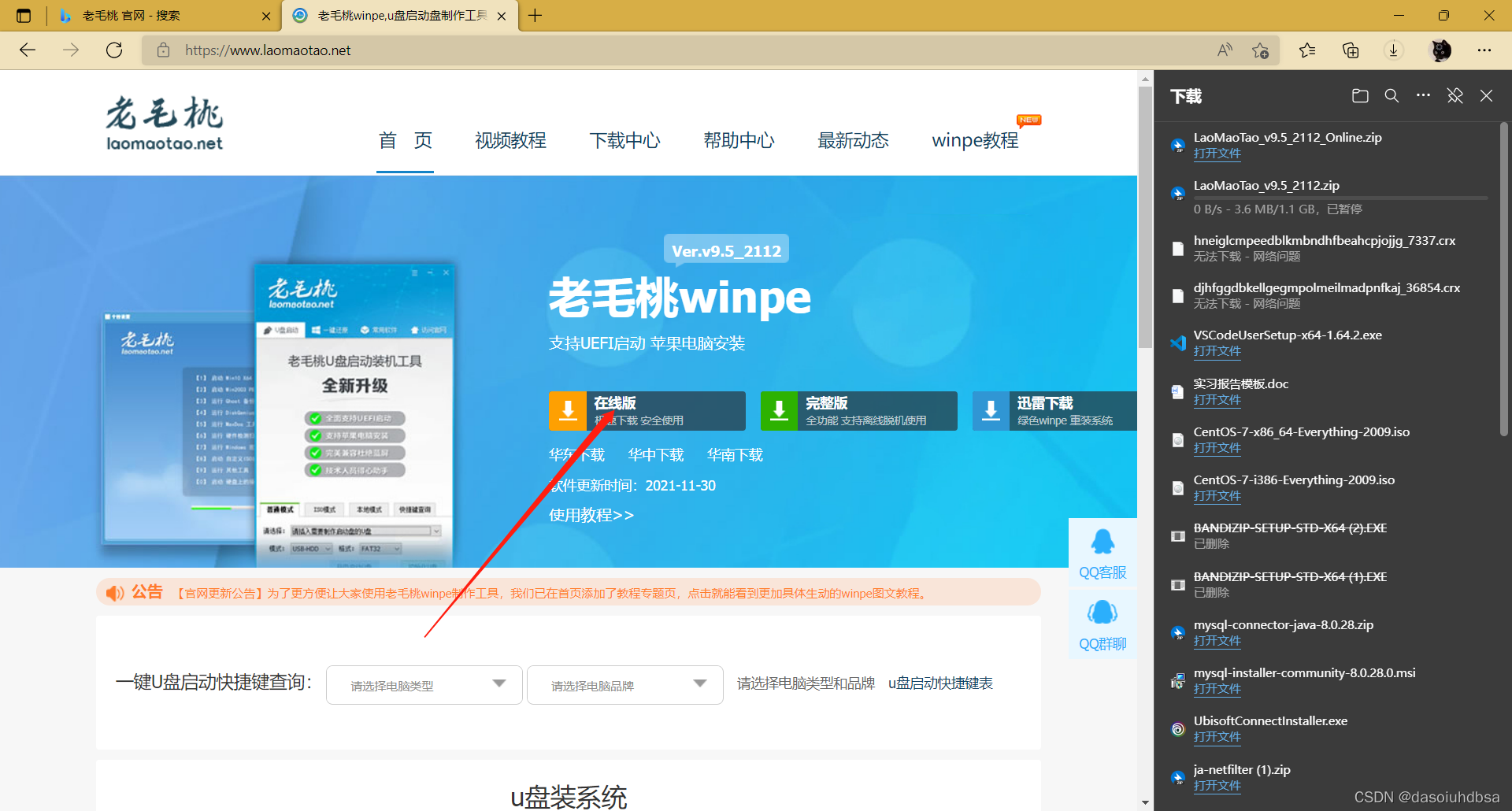Add this page to favorites star icon

[1260, 50]
